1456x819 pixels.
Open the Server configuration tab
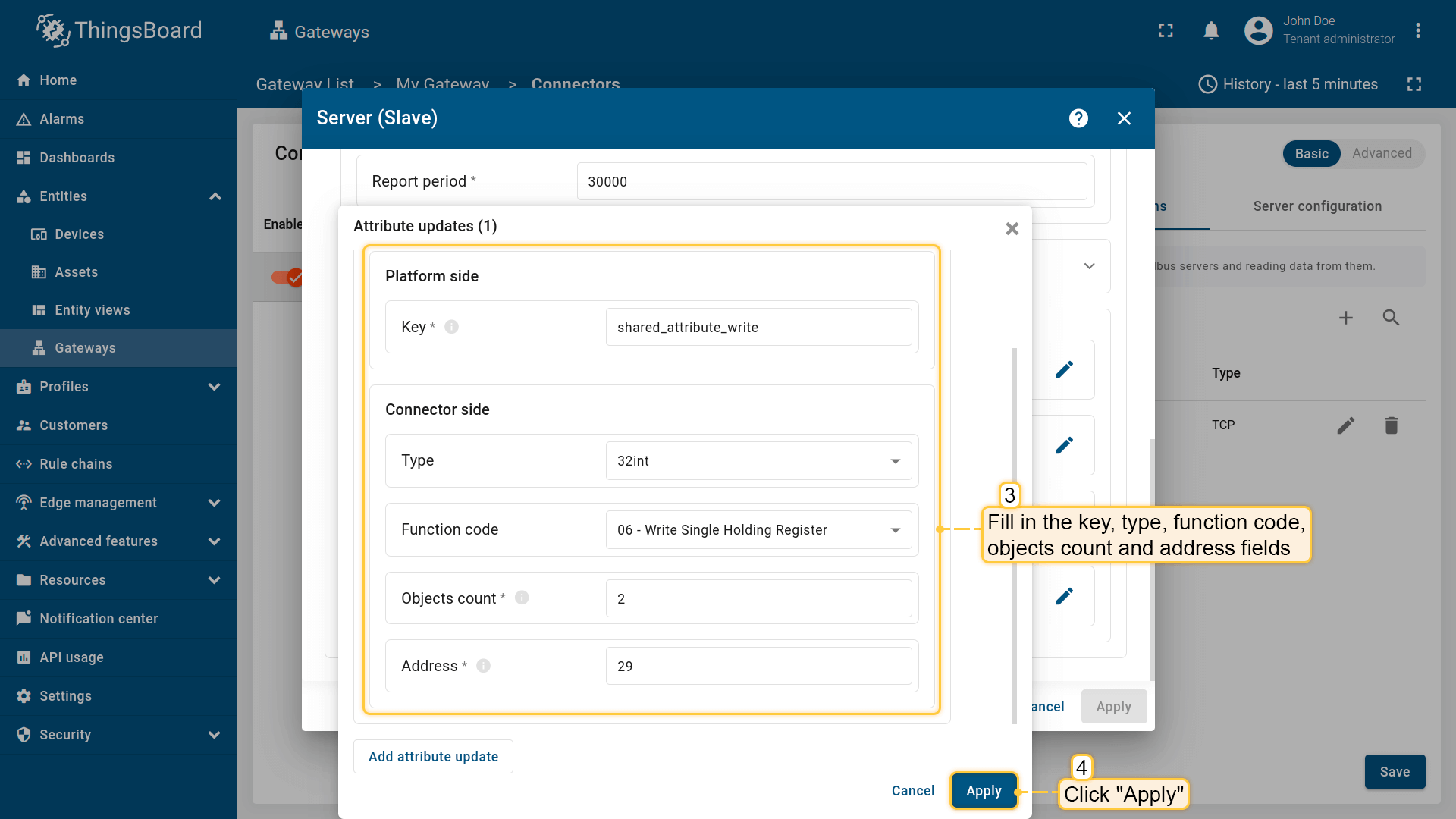pyautogui.click(x=1317, y=206)
